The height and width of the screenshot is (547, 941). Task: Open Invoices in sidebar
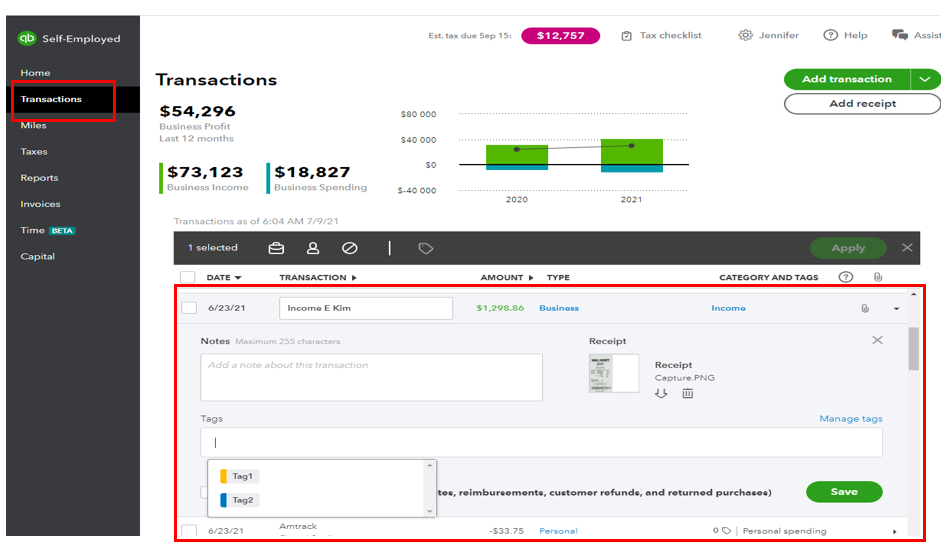tap(40, 204)
